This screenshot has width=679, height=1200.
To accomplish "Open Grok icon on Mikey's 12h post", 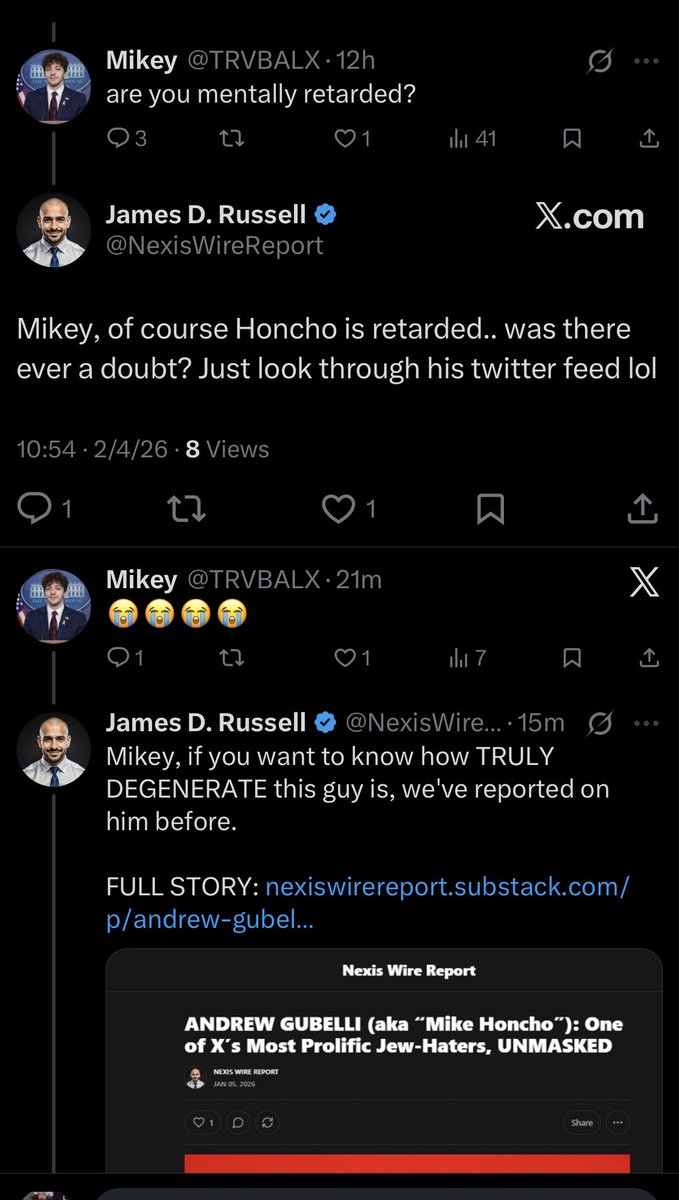I will (600, 63).
